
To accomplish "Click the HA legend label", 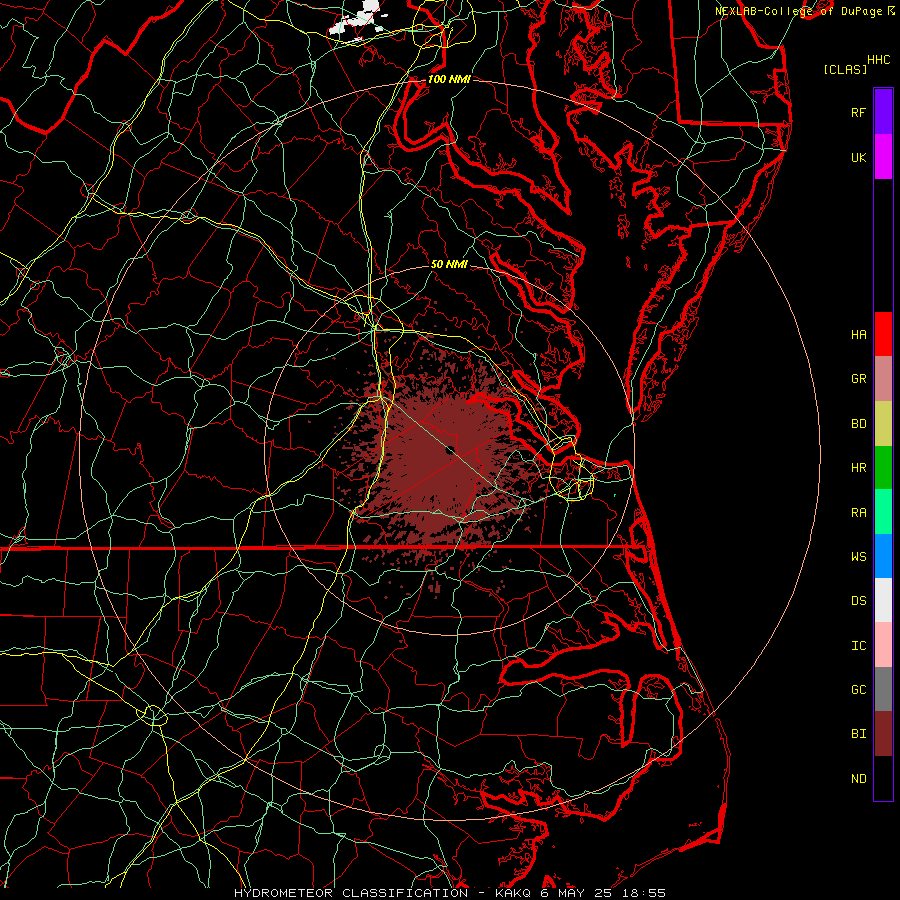I will click(858, 334).
